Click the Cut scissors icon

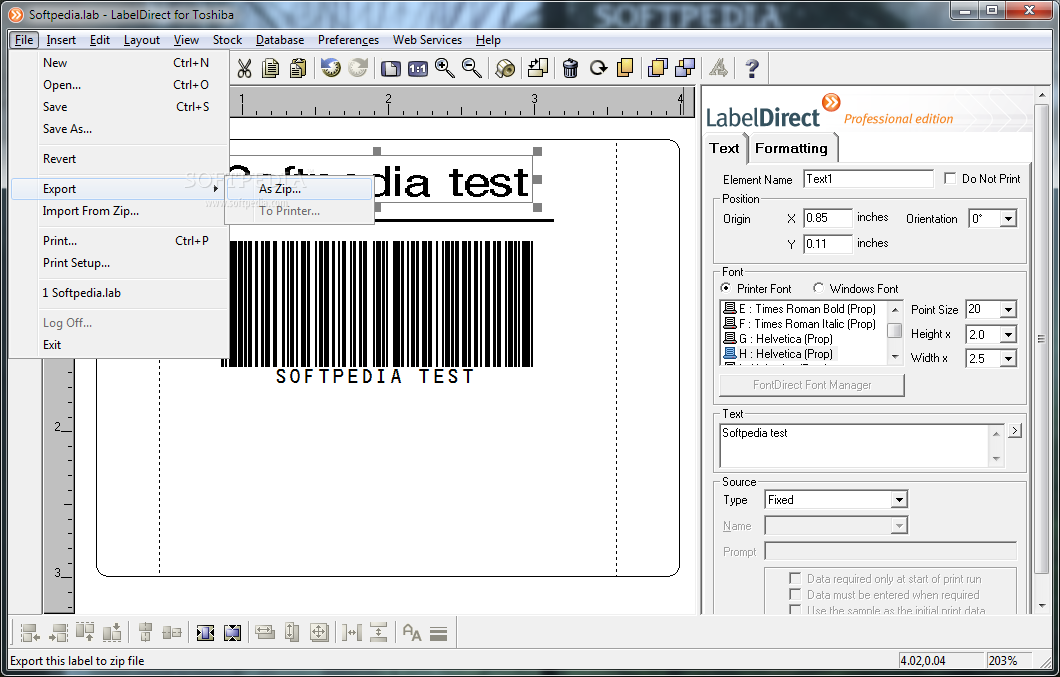click(x=245, y=68)
